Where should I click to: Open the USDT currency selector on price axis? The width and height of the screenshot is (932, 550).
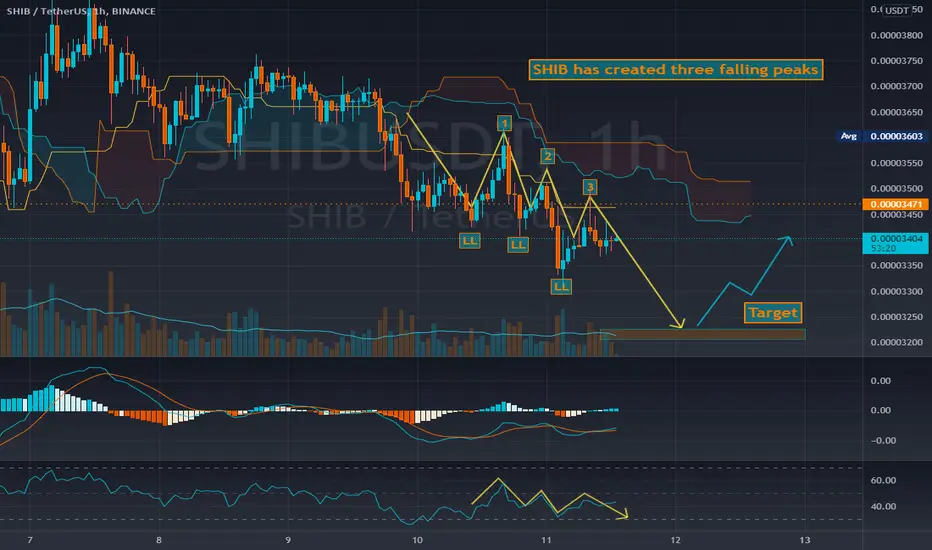[896, 10]
